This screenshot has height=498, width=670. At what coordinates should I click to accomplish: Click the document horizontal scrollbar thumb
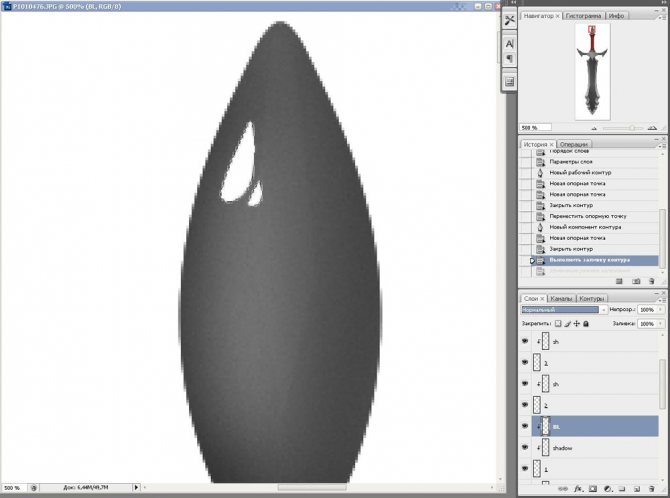312,487
